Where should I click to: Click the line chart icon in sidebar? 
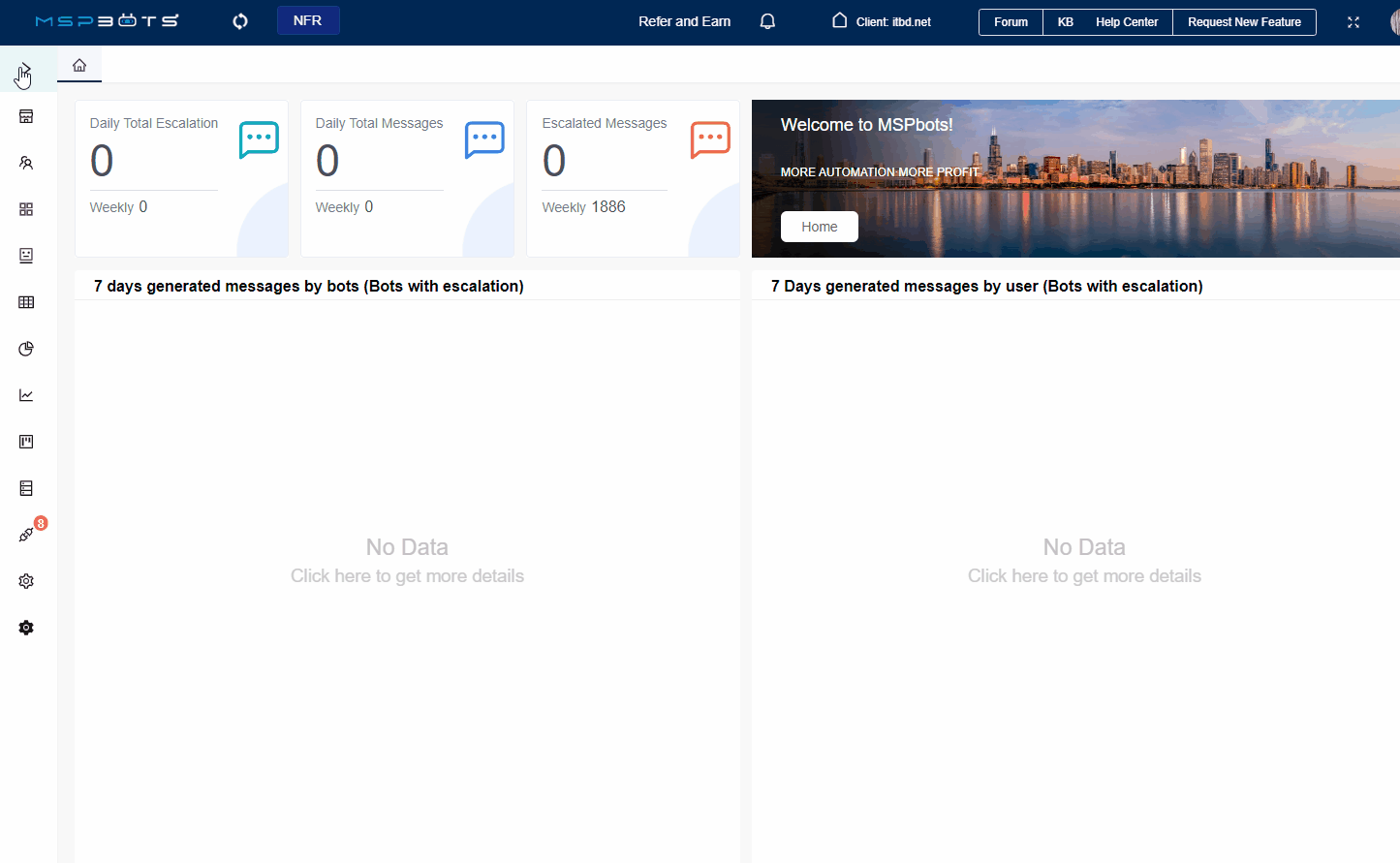(26, 395)
